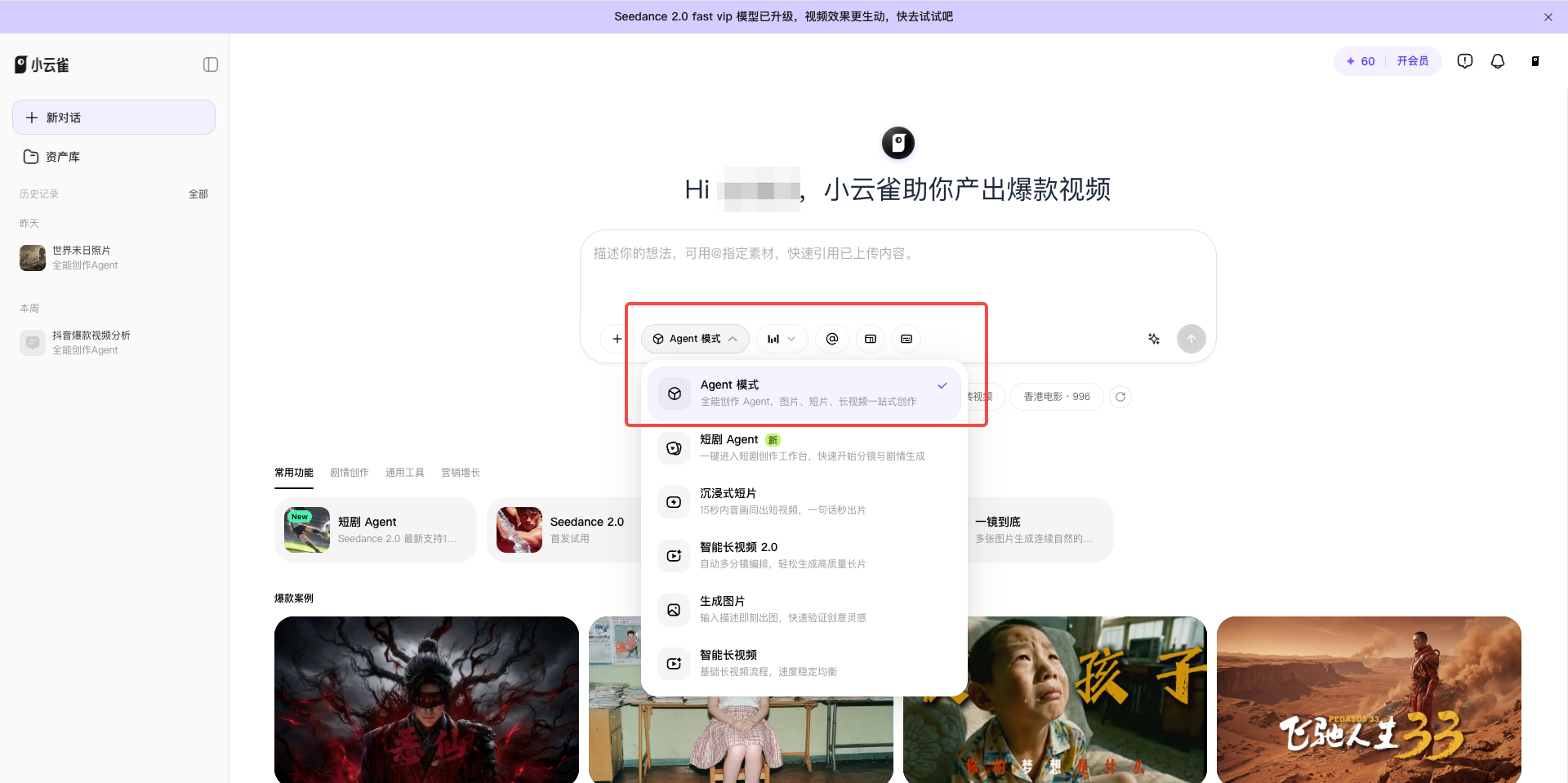Select the checked Agent 模式 option
1568x783 pixels.
804,393
